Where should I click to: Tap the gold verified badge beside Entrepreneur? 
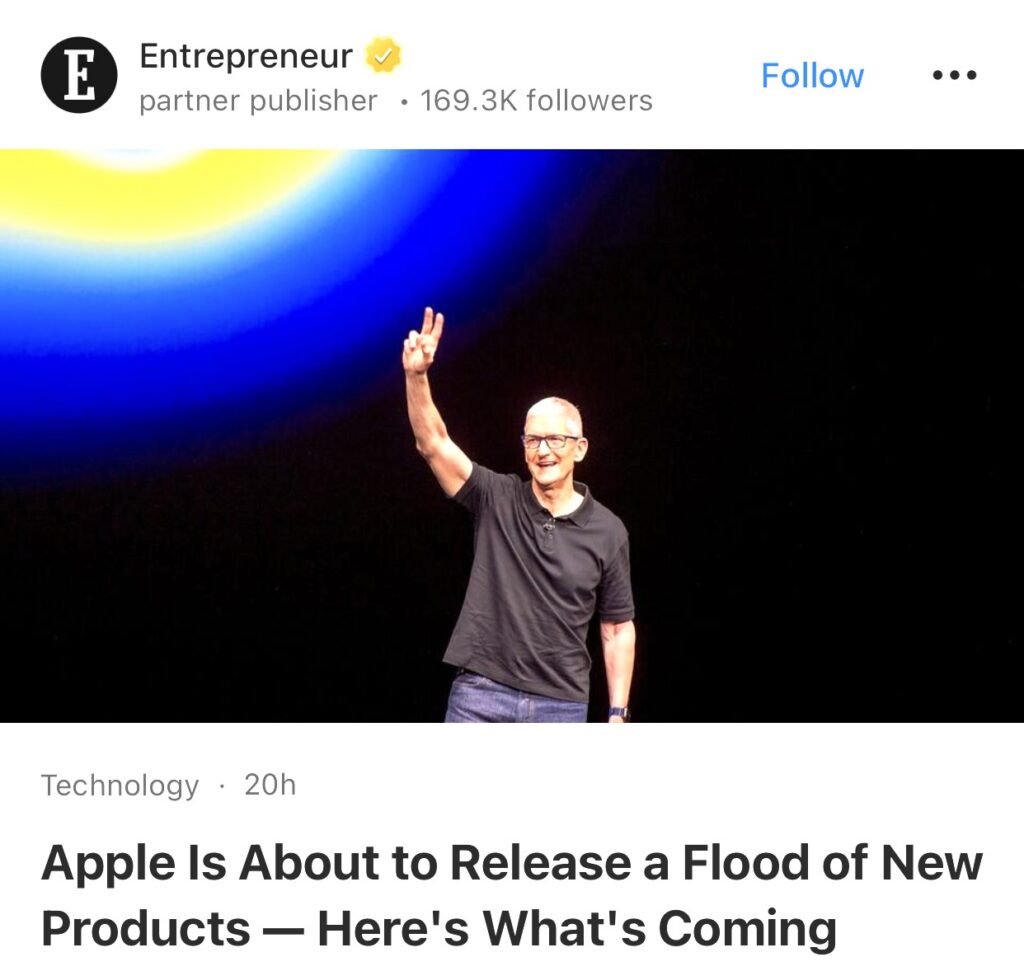coord(383,56)
